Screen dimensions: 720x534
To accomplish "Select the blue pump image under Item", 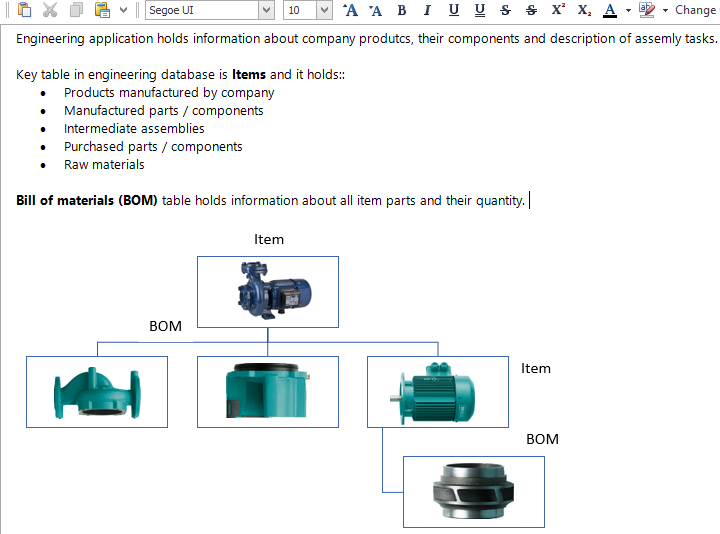I will click(268, 292).
